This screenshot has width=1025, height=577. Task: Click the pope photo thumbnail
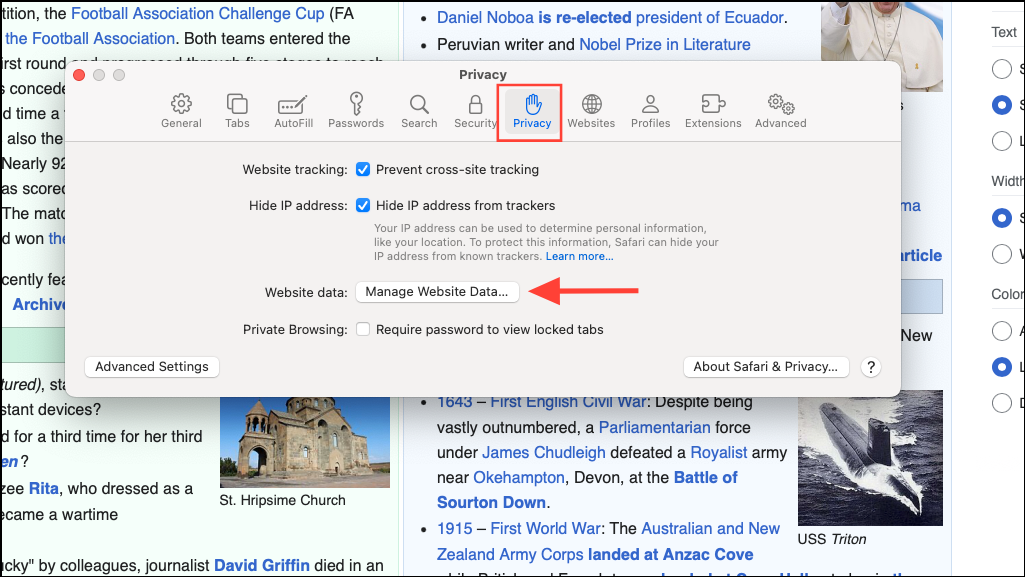click(882, 46)
